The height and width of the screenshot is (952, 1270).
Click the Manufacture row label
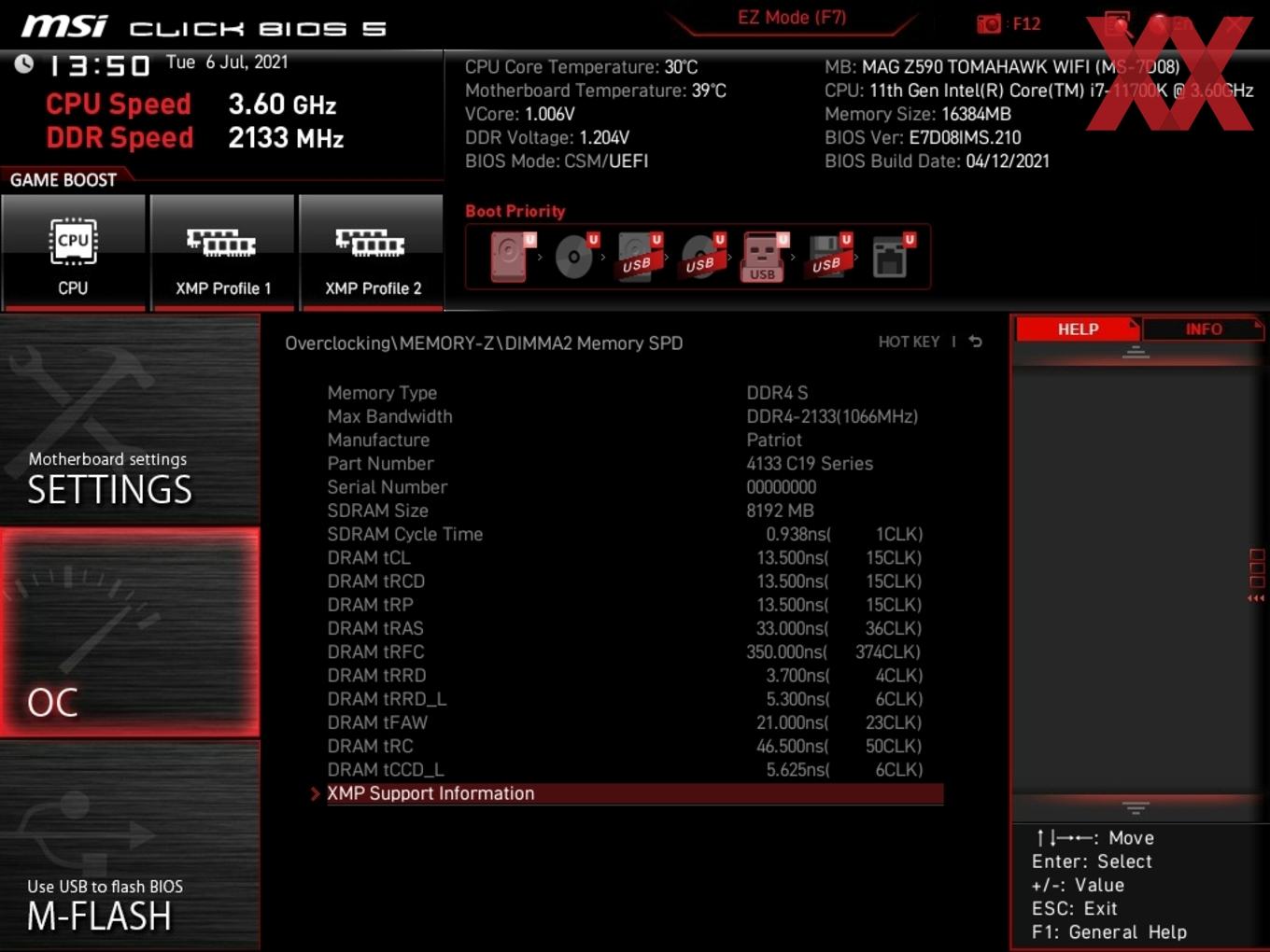point(378,440)
